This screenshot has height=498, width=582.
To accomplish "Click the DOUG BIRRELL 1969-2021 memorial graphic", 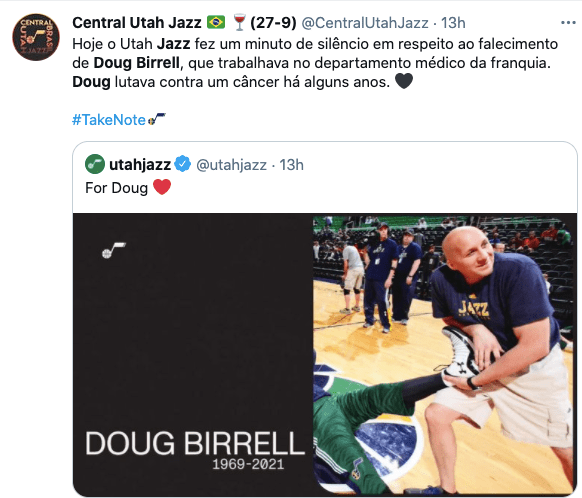I will (193, 355).
